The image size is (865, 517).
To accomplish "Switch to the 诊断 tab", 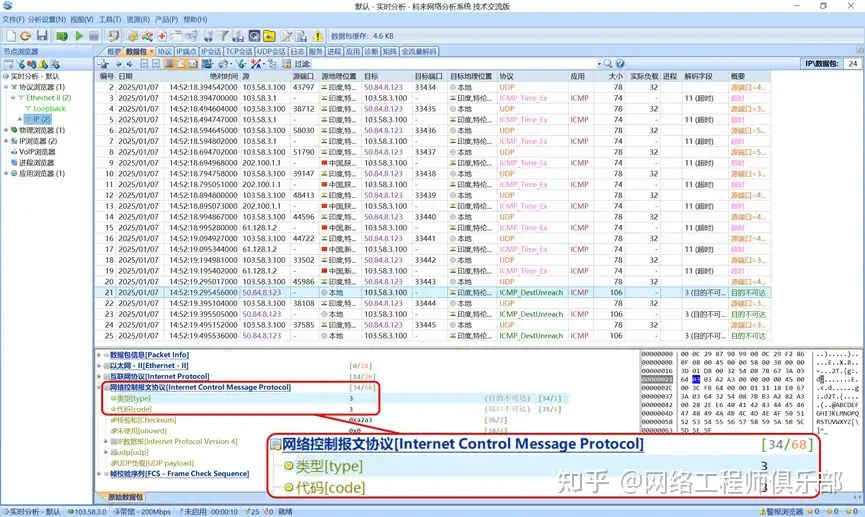I will click(371, 51).
